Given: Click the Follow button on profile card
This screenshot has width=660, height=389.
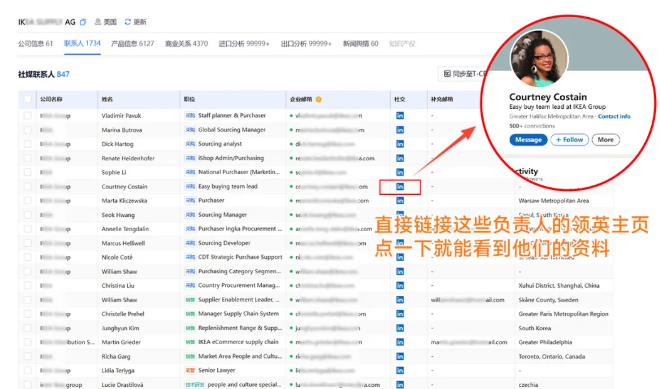Looking at the screenshot, I should [570, 140].
